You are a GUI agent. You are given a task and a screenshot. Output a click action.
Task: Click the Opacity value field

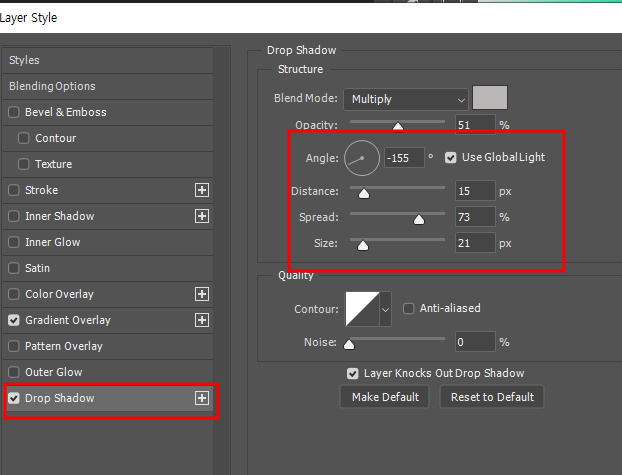coord(475,125)
